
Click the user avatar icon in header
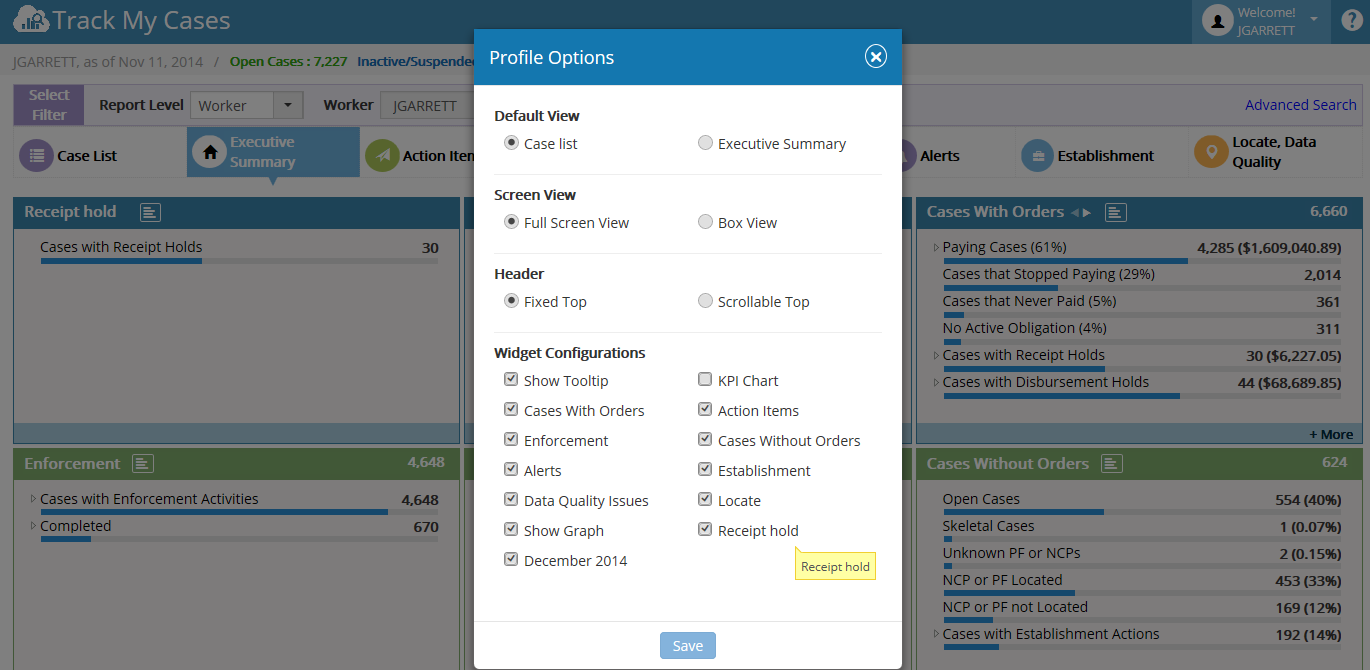[x=1217, y=21]
